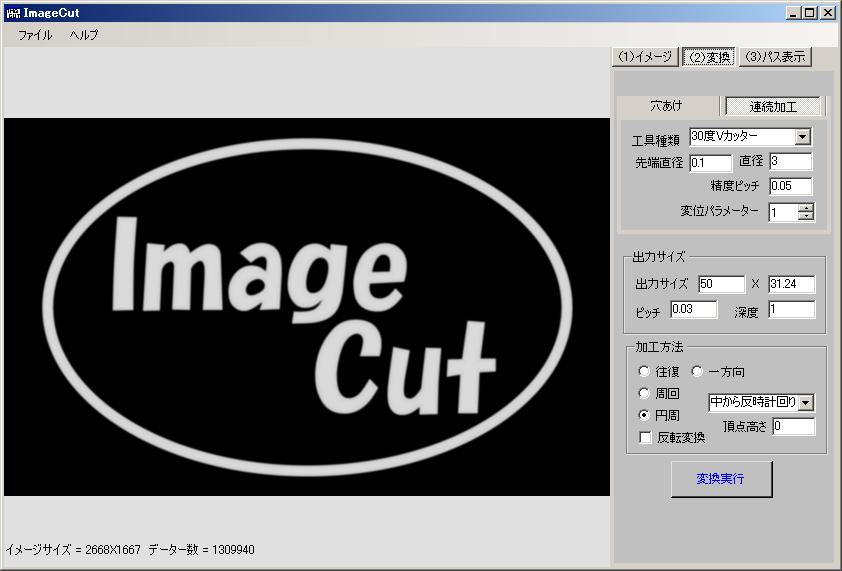Click the 精度ピッチ input field
842x571 pixels.
tap(791, 186)
